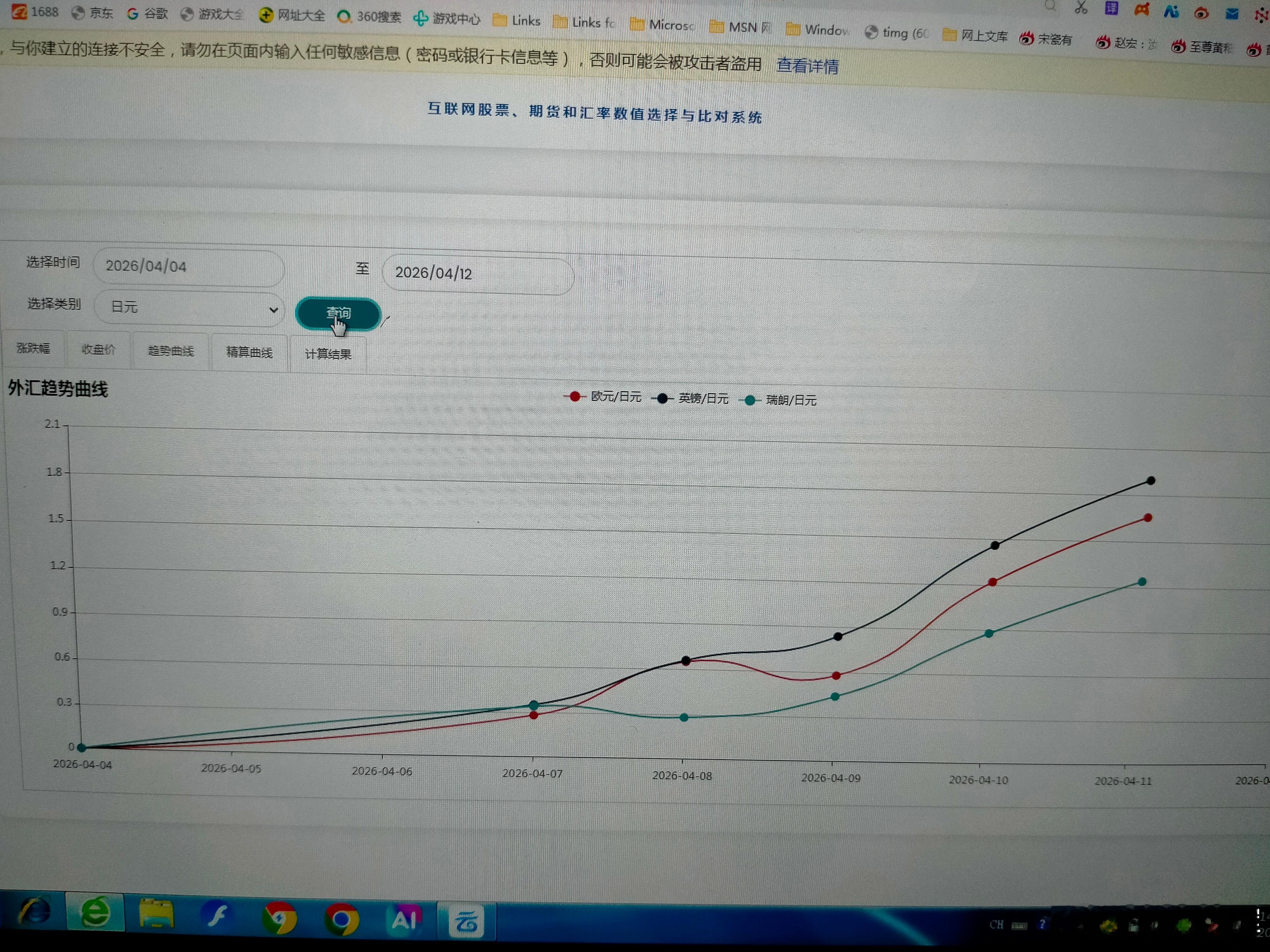The height and width of the screenshot is (952, 1270).
Task: Expand the 选择类别 dropdown showing 日元
Action: 189,308
